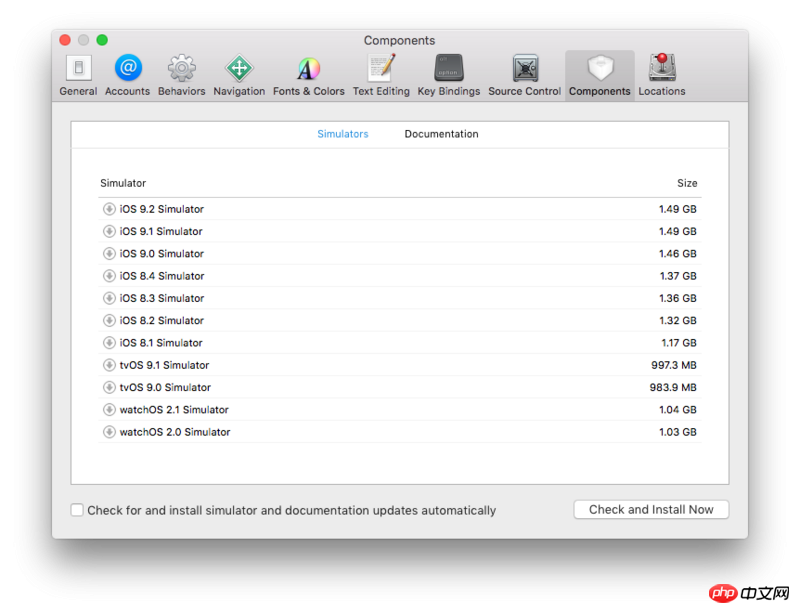Download the iOS 8.2 Simulator
Viewport: 800px width, 613px height.
109,321
